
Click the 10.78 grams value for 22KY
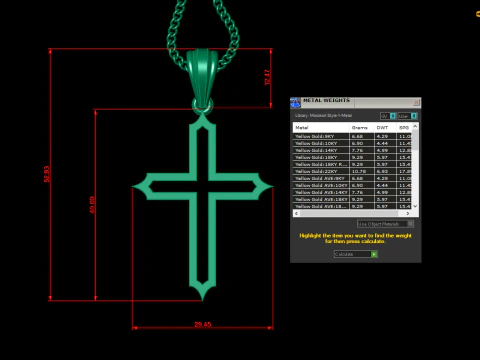(x=359, y=171)
